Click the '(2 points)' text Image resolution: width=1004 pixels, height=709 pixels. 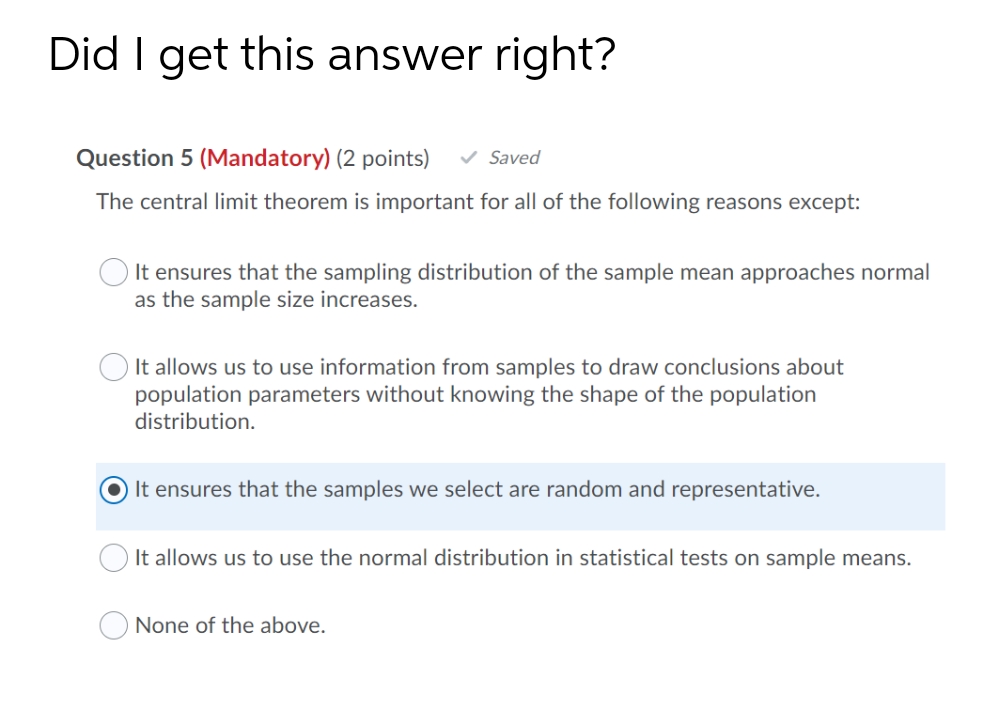(382, 157)
